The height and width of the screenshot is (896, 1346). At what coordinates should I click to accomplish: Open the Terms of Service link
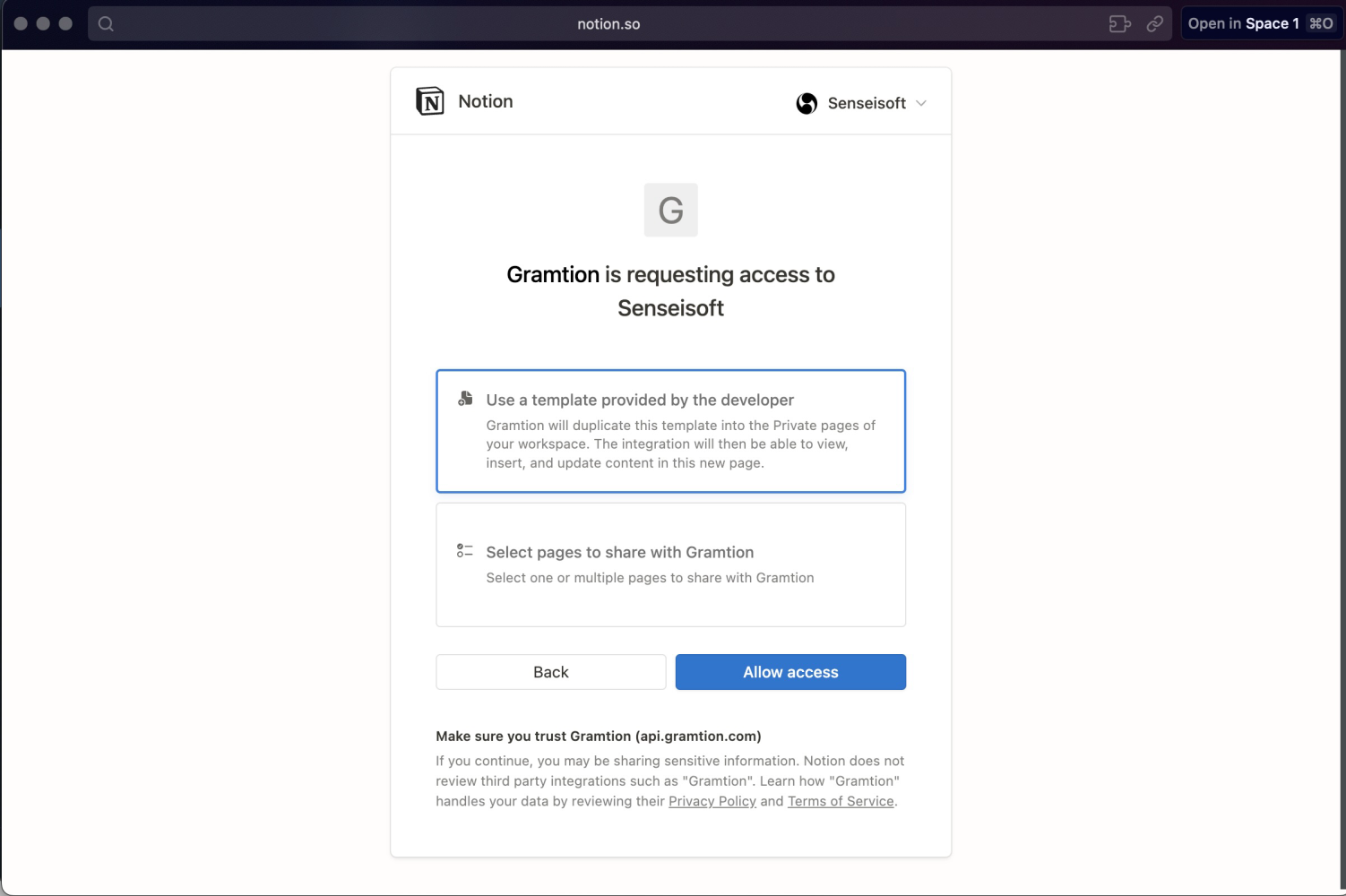point(841,801)
